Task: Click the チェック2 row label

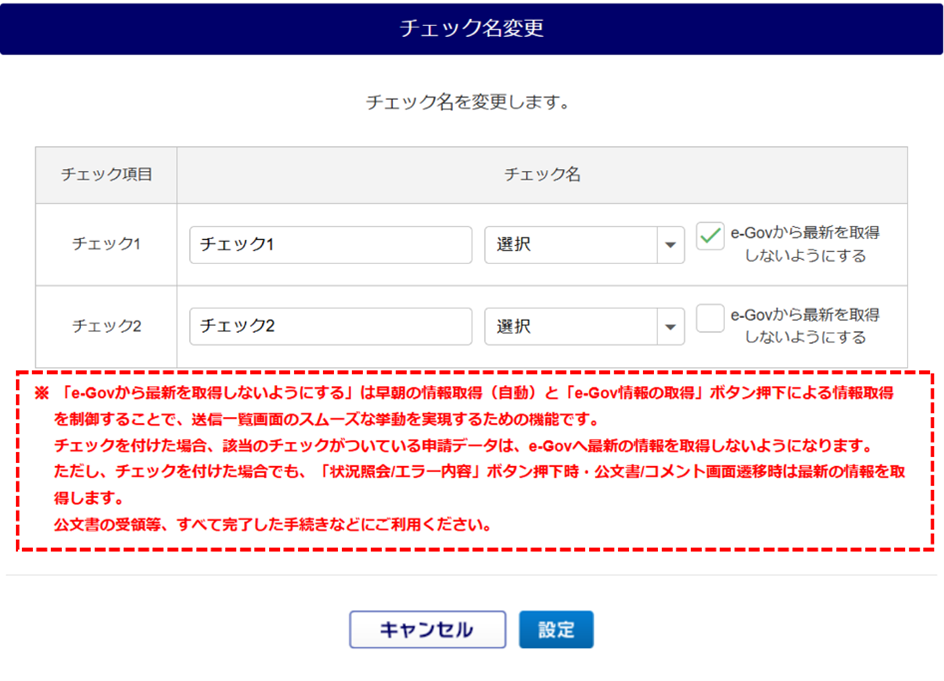Action: [x=107, y=326]
